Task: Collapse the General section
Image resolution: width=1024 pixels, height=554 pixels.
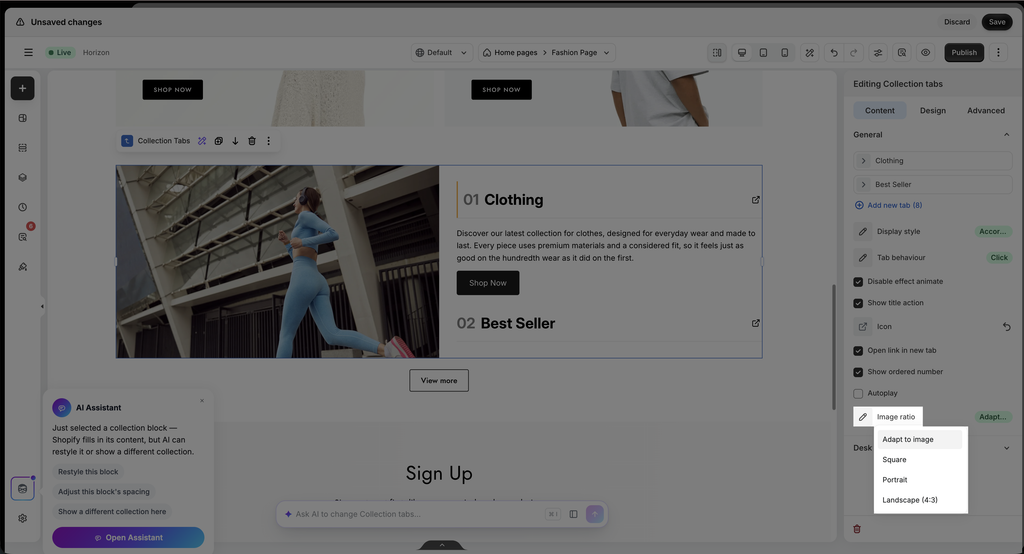Action: (1006, 135)
